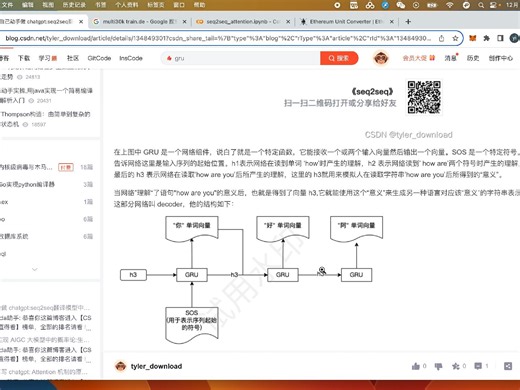Open the MetaMask fox extension
Image resolution: width=520 pixels, height=390 pixels.
coord(473,38)
